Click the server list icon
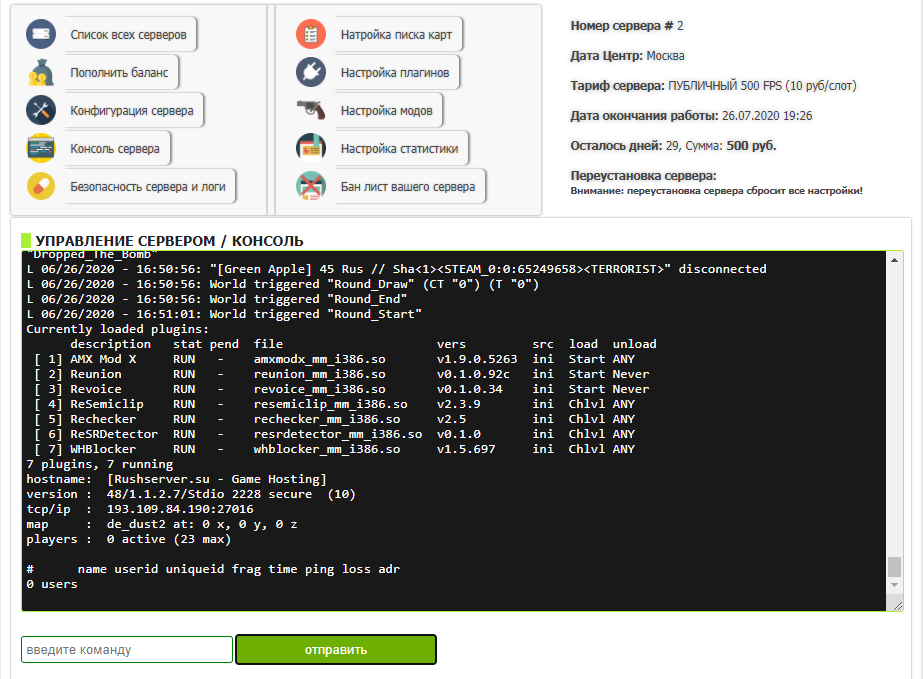Image resolution: width=923 pixels, height=679 pixels. click(x=41, y=34)
